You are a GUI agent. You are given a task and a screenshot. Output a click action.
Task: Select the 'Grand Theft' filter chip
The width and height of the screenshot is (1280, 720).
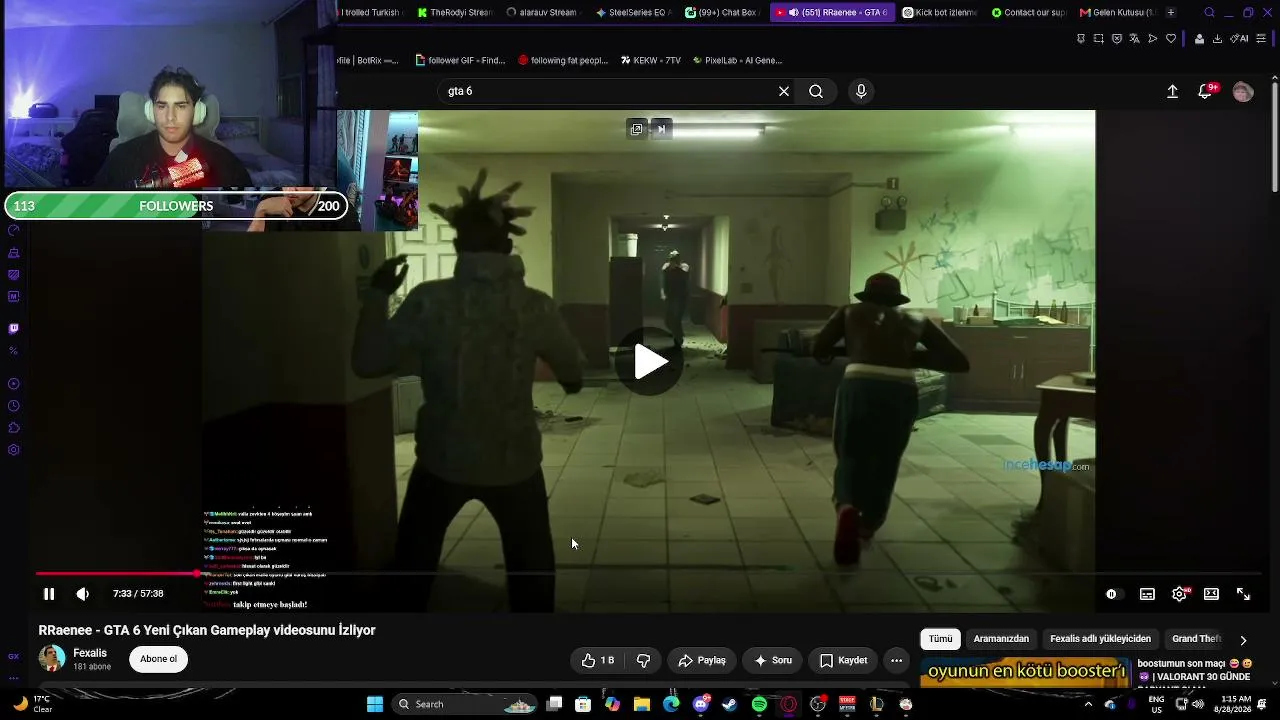tap(1196, 639)
